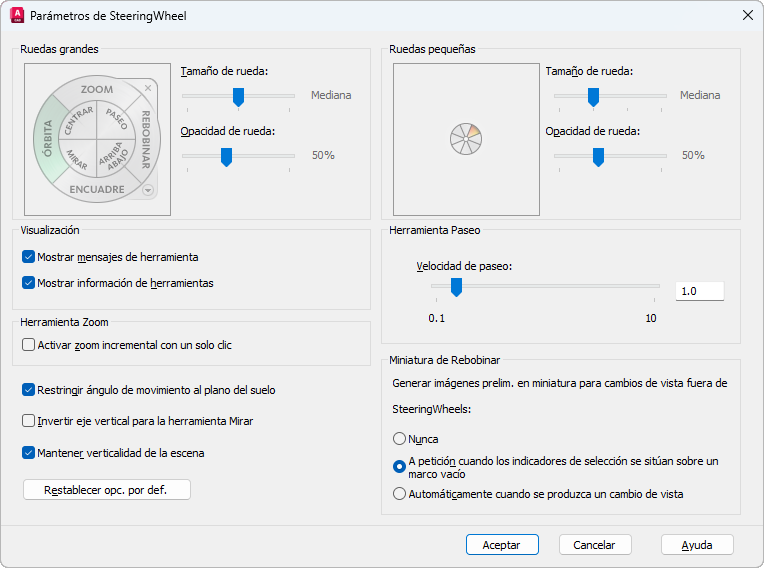Screen dimensions: 764x568
Task: Click the 'Velocidad de paseo:' label
Action: click(464, 266)
